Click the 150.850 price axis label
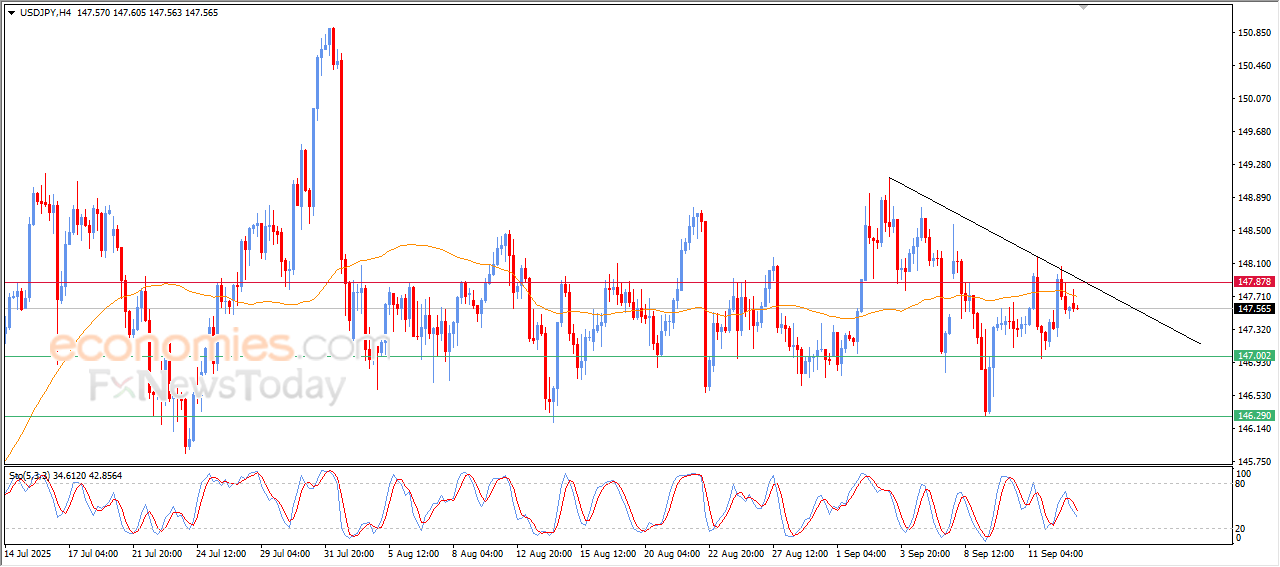 pos(1254,33)
